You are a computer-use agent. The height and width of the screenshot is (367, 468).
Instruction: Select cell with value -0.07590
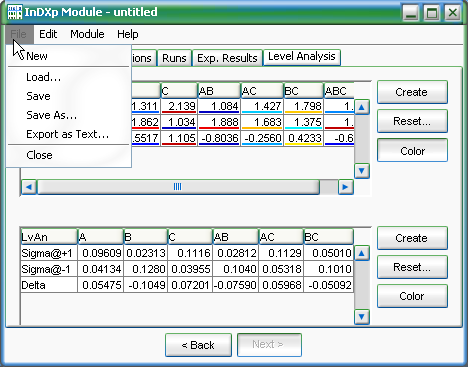(236, 285)
